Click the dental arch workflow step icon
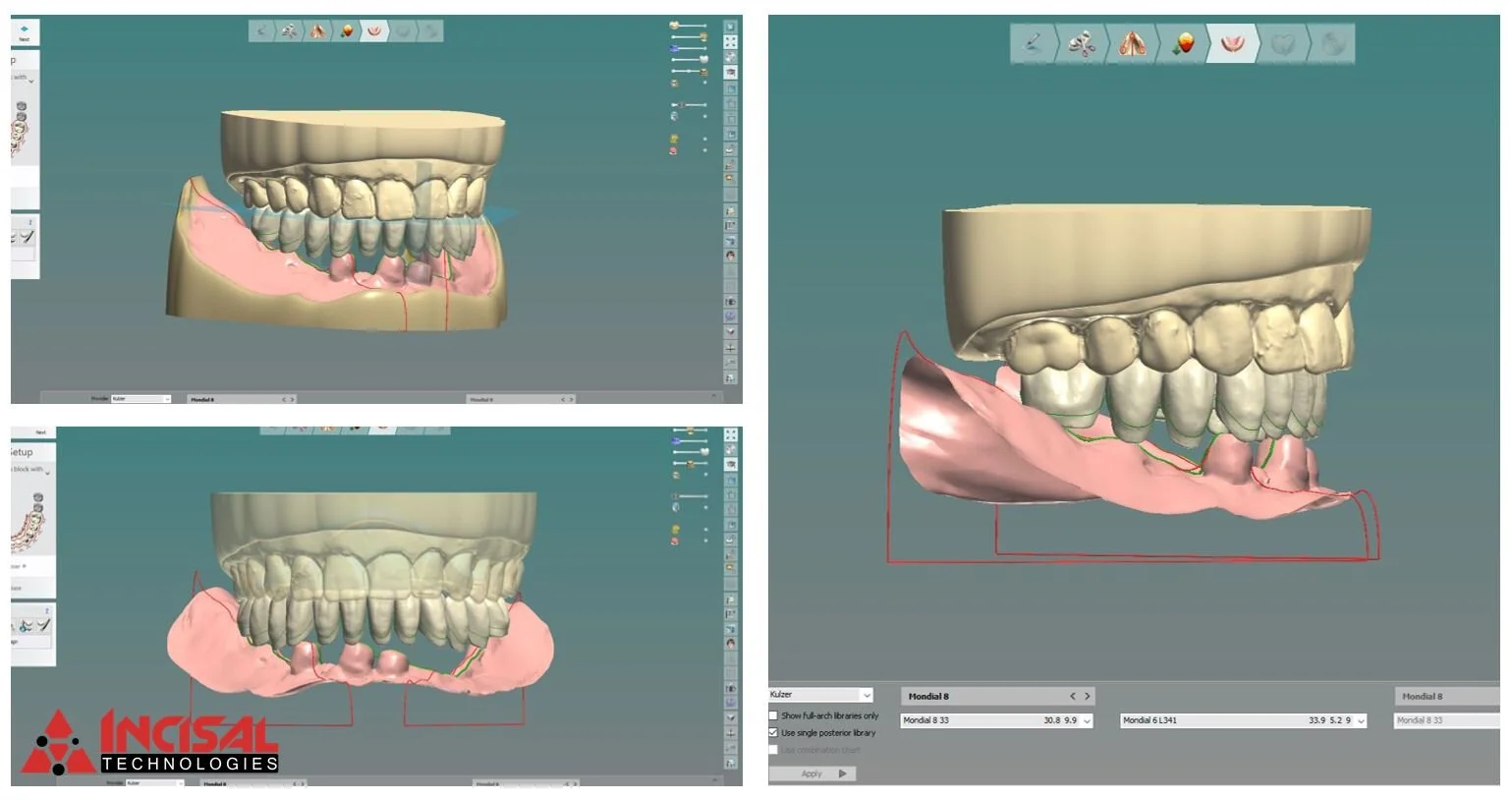1512x800 pixels. [1132, 44]
